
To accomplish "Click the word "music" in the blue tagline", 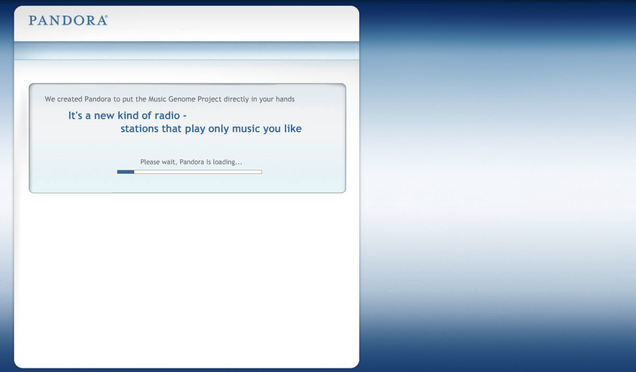I will tap(245, 129).
